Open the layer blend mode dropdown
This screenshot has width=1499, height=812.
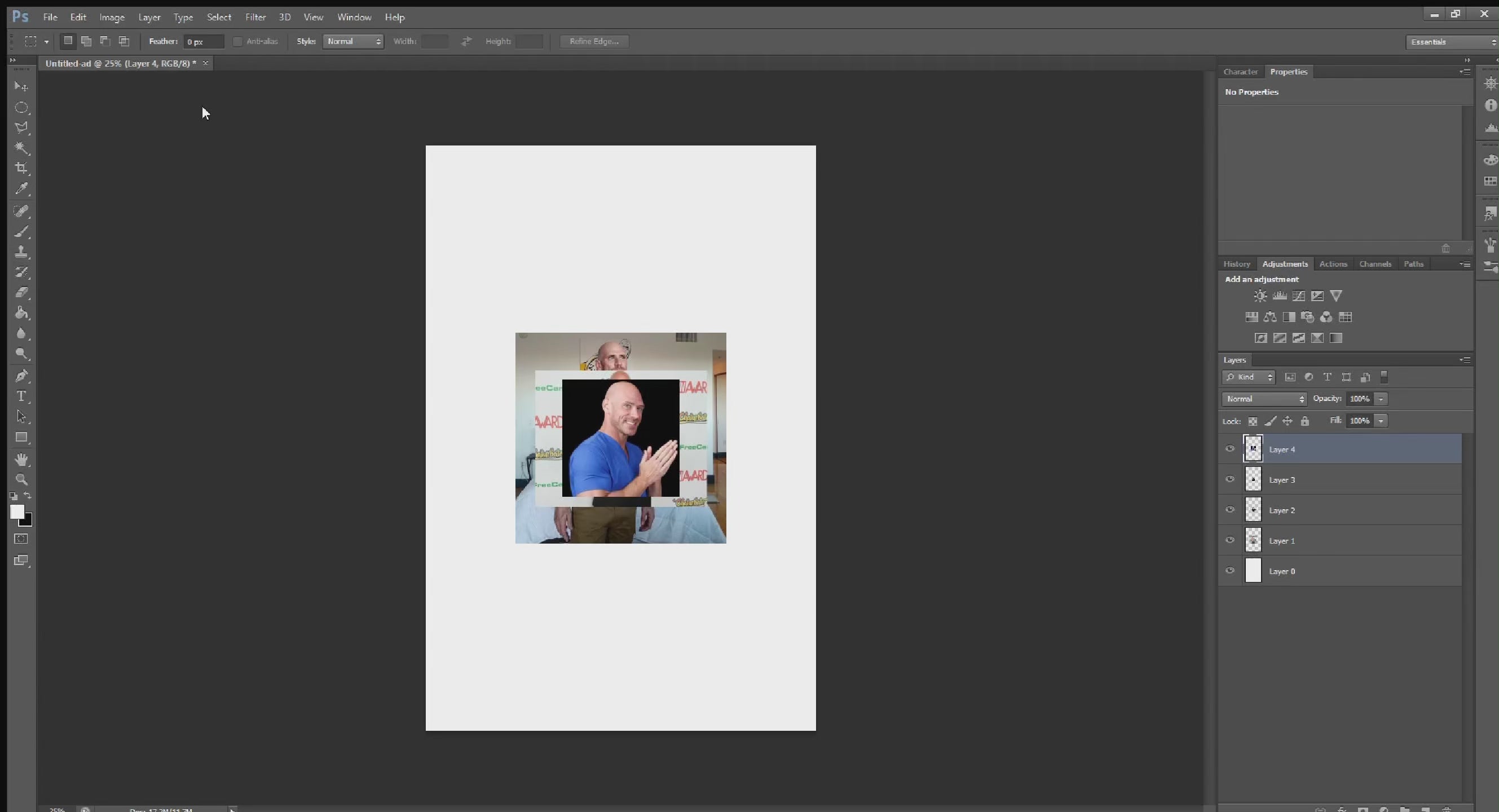1264,399
